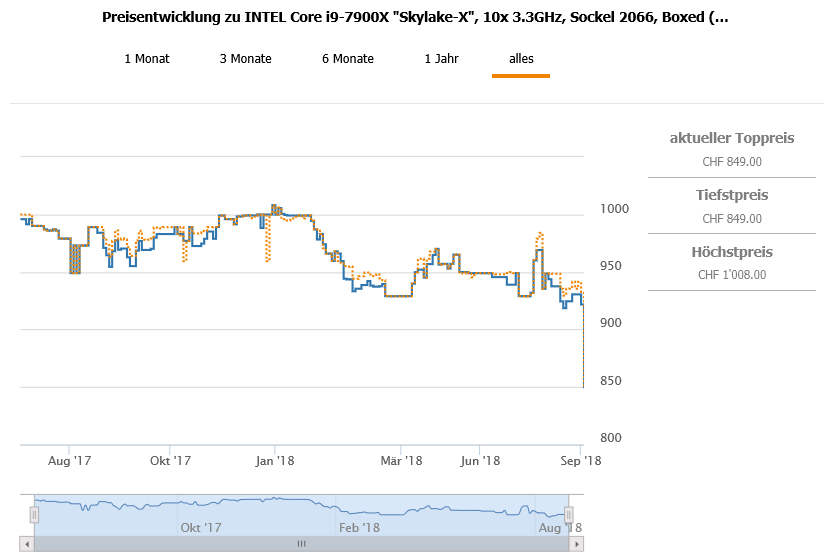
Task: Show the '6 Monate' price history
Action: (347, 59)
